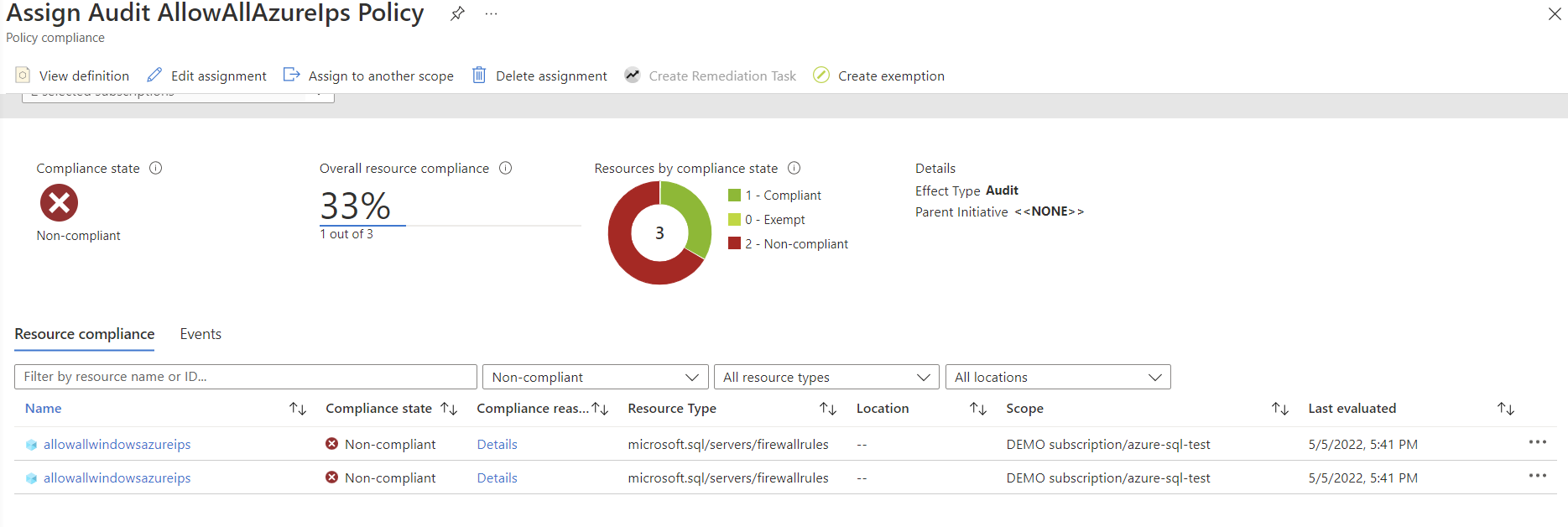Click first row's Non-compliant status icon
This screenshot has width=1568, height=527.
[x=331, y=444]
